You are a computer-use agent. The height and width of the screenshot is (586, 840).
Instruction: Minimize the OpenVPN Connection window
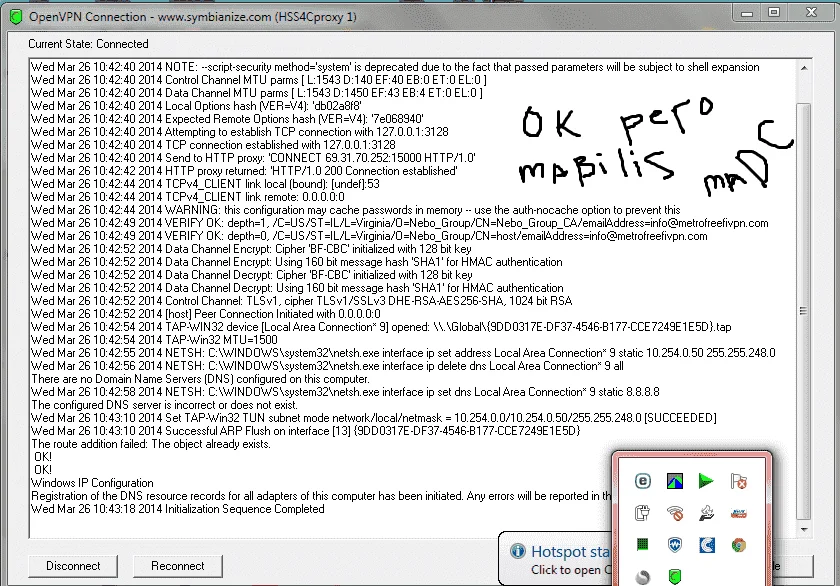pos(747,13)
